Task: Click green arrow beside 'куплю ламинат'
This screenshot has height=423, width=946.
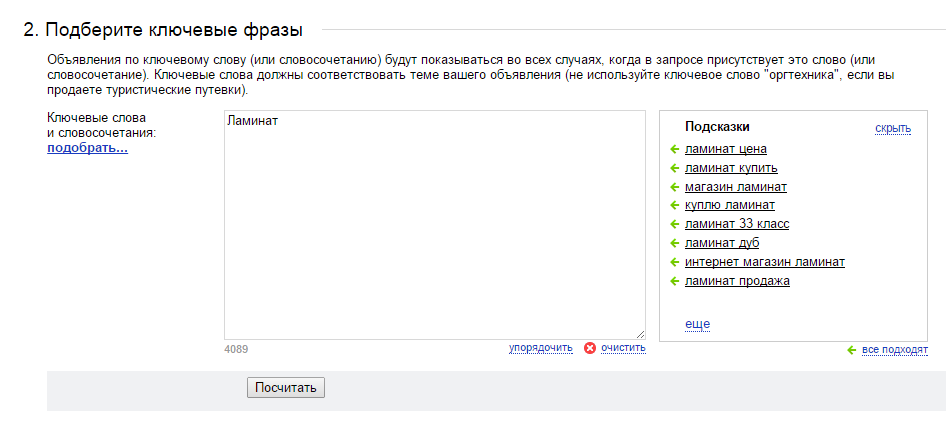Action: pos(675,206)
